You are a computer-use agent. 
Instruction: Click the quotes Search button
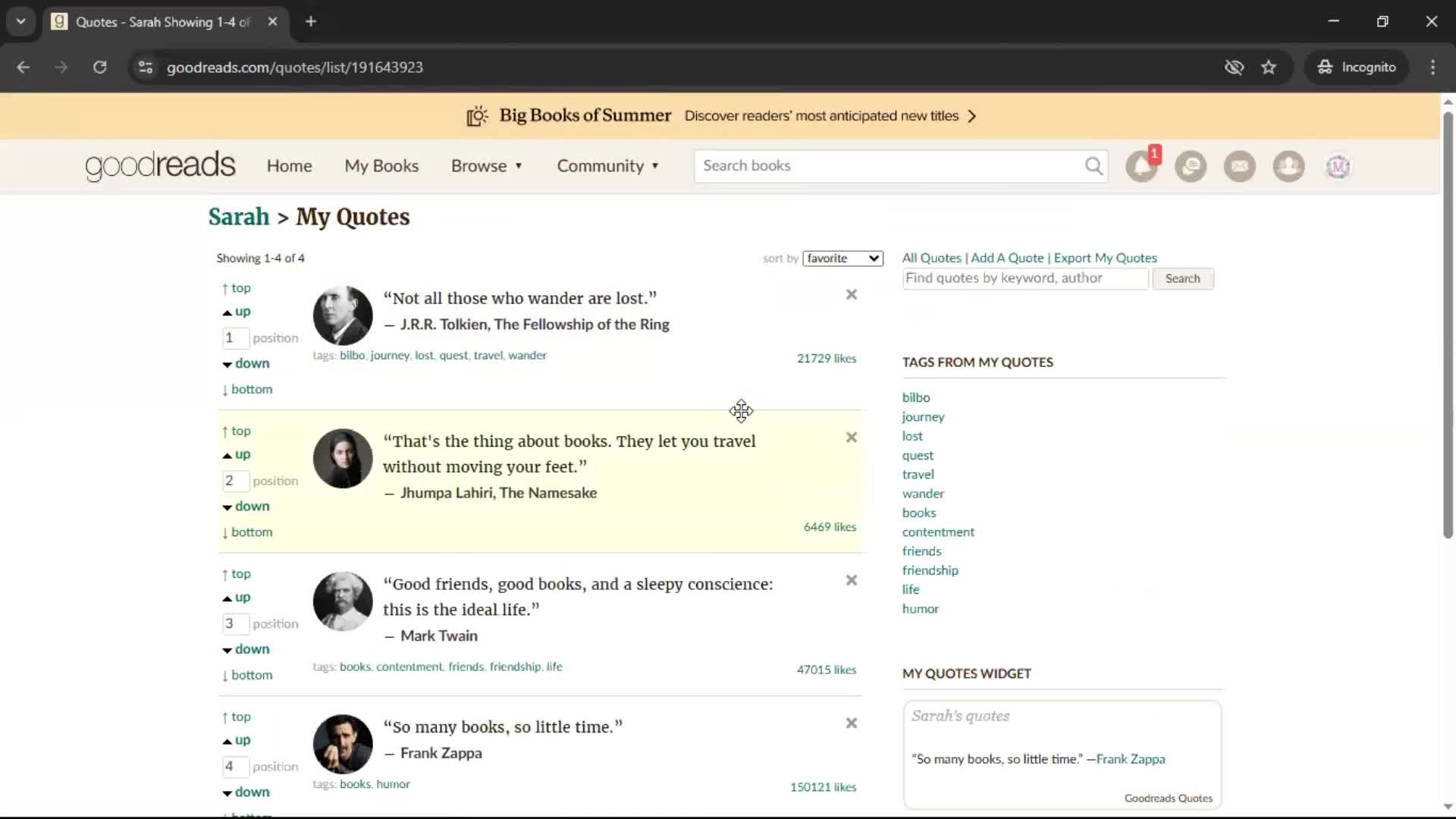(x=1183, y=278)
